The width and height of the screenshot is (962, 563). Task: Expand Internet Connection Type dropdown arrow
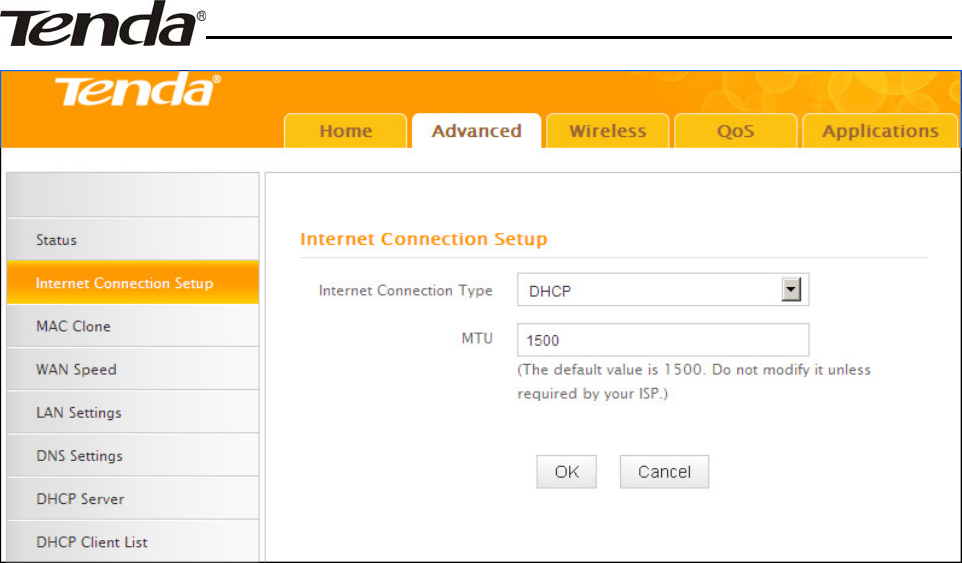791,289
